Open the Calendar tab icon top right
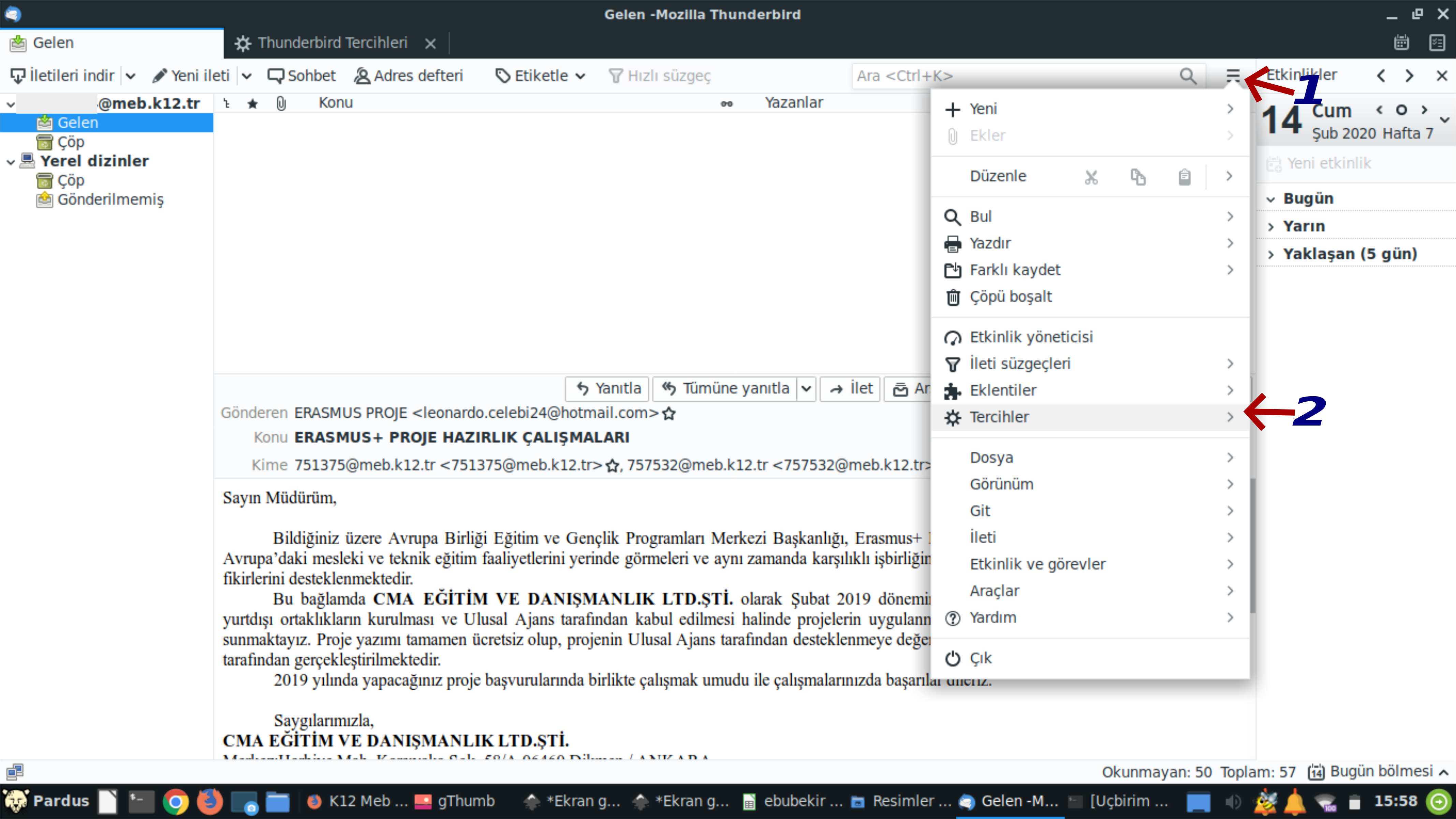Image resolution: width=1456 pixels, height=819 pixels. [1402, 42]
